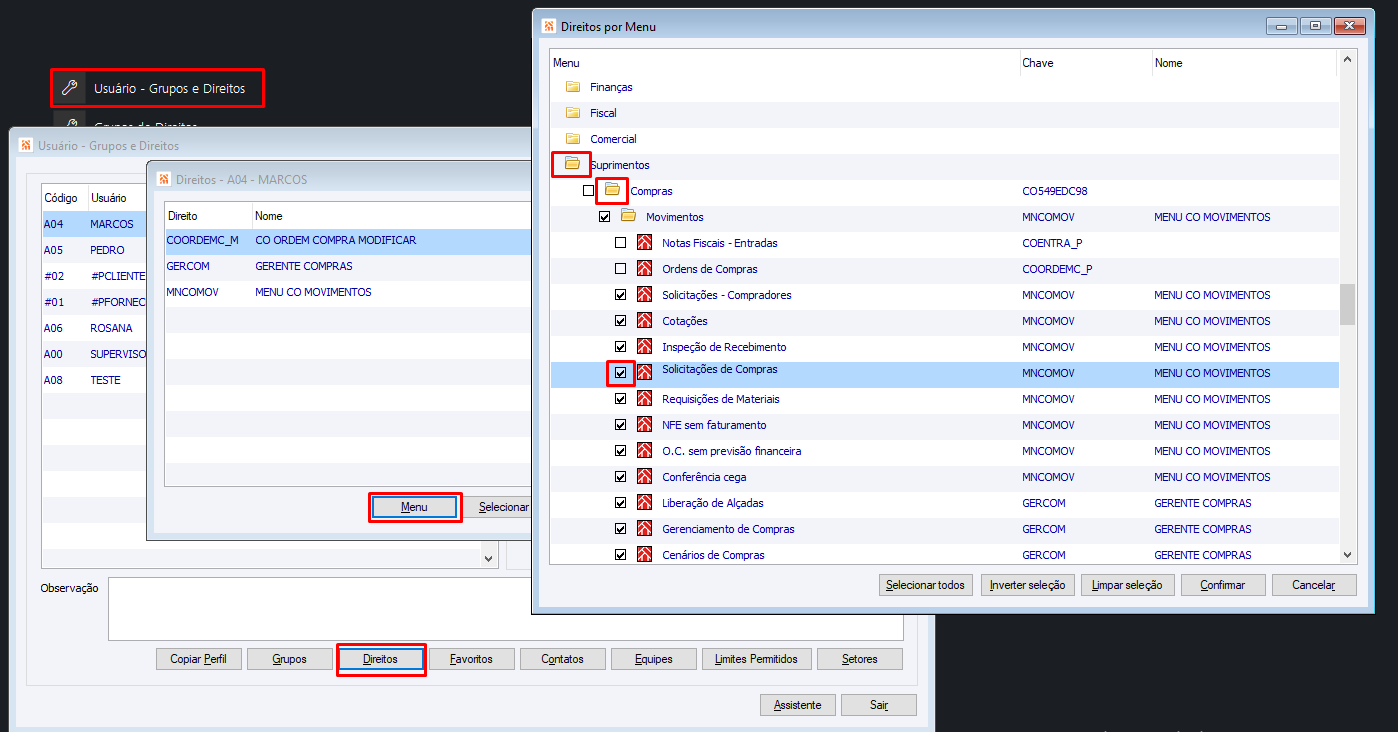Disable the Conferência cega checkbox
Viewport: 1398px width, 732px height.
[x=620, y=477]
